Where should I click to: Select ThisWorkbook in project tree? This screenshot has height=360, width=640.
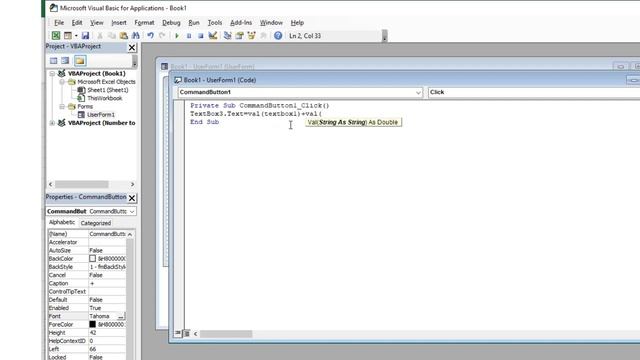[x=104, y=98]
